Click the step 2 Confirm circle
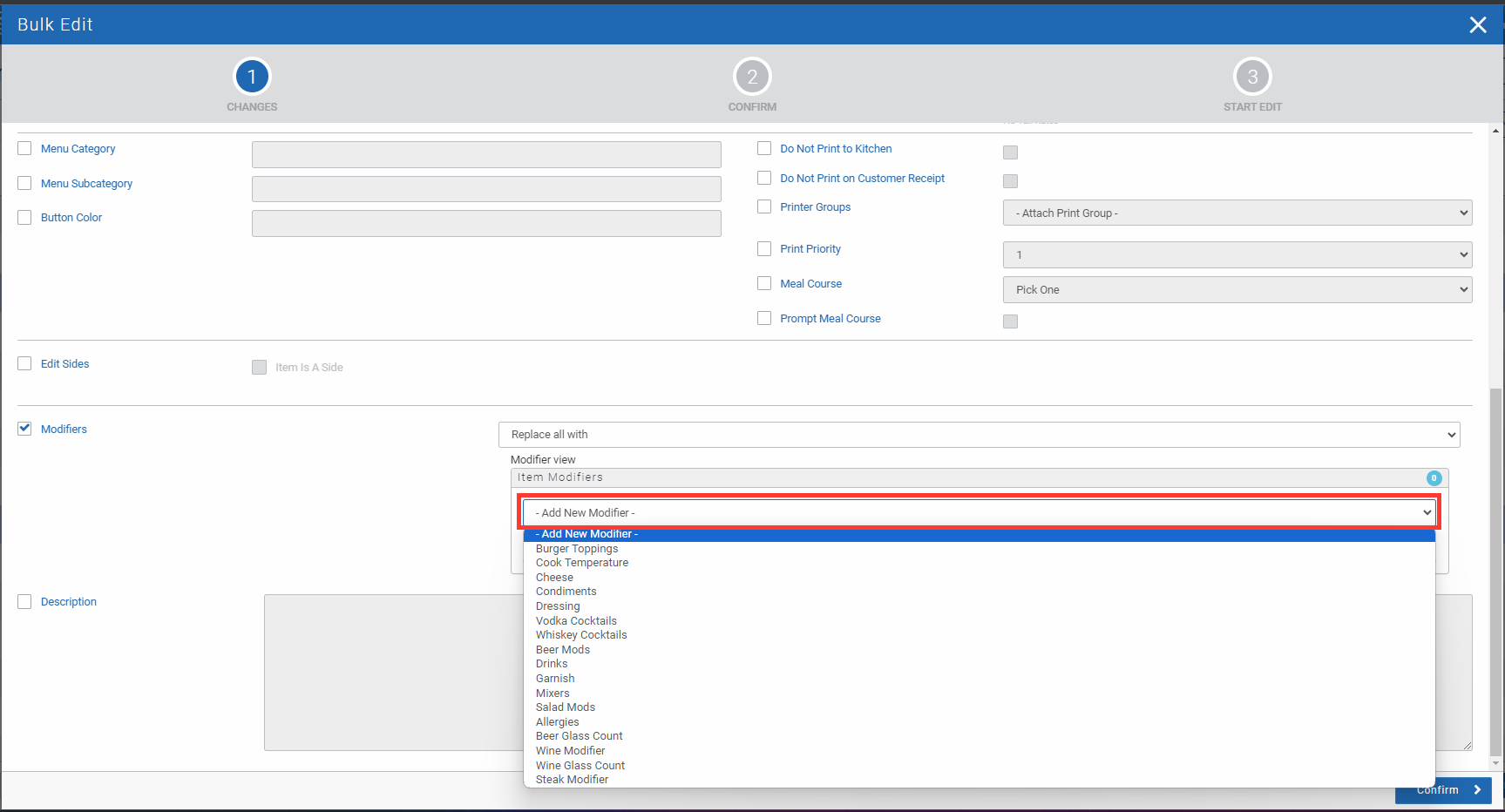Screen dimensions: 1505x812 752,78
